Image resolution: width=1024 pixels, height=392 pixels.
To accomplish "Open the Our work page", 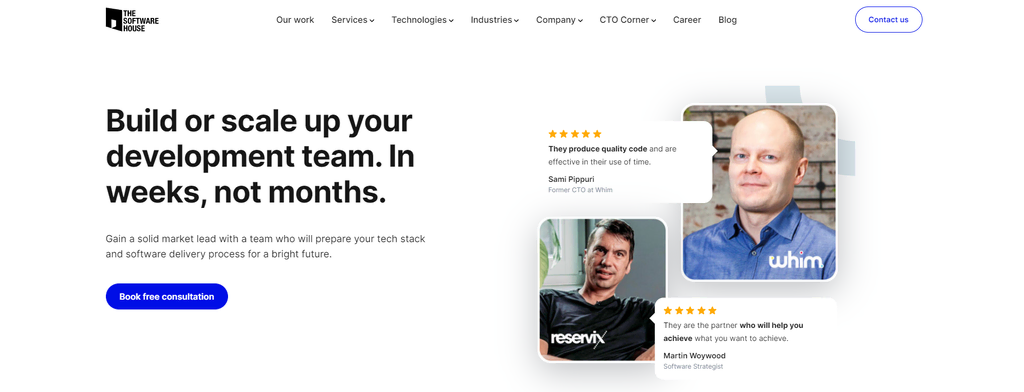I will click(x=295, y=20).
